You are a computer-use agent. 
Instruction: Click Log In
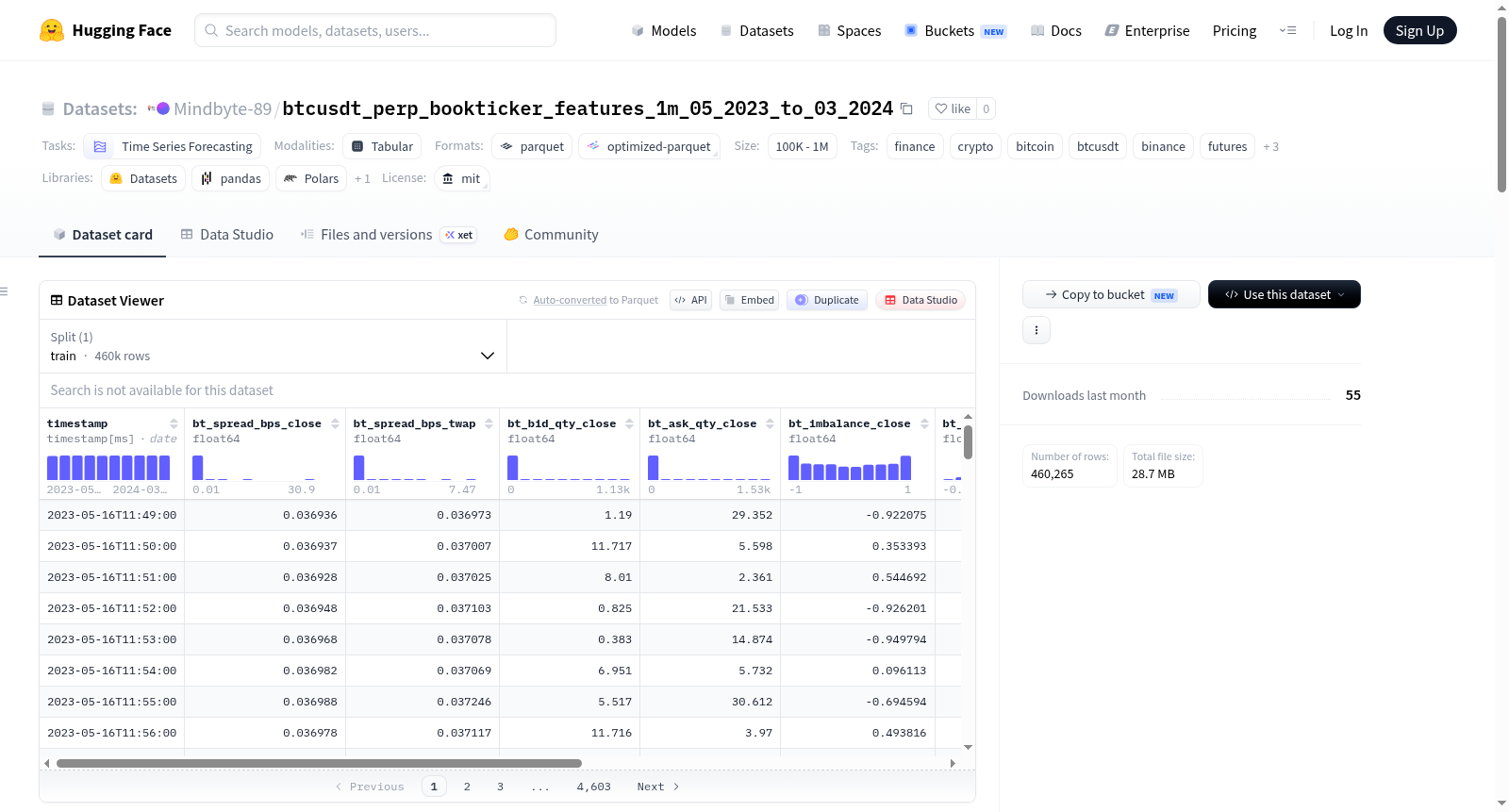coord(1349,31)
